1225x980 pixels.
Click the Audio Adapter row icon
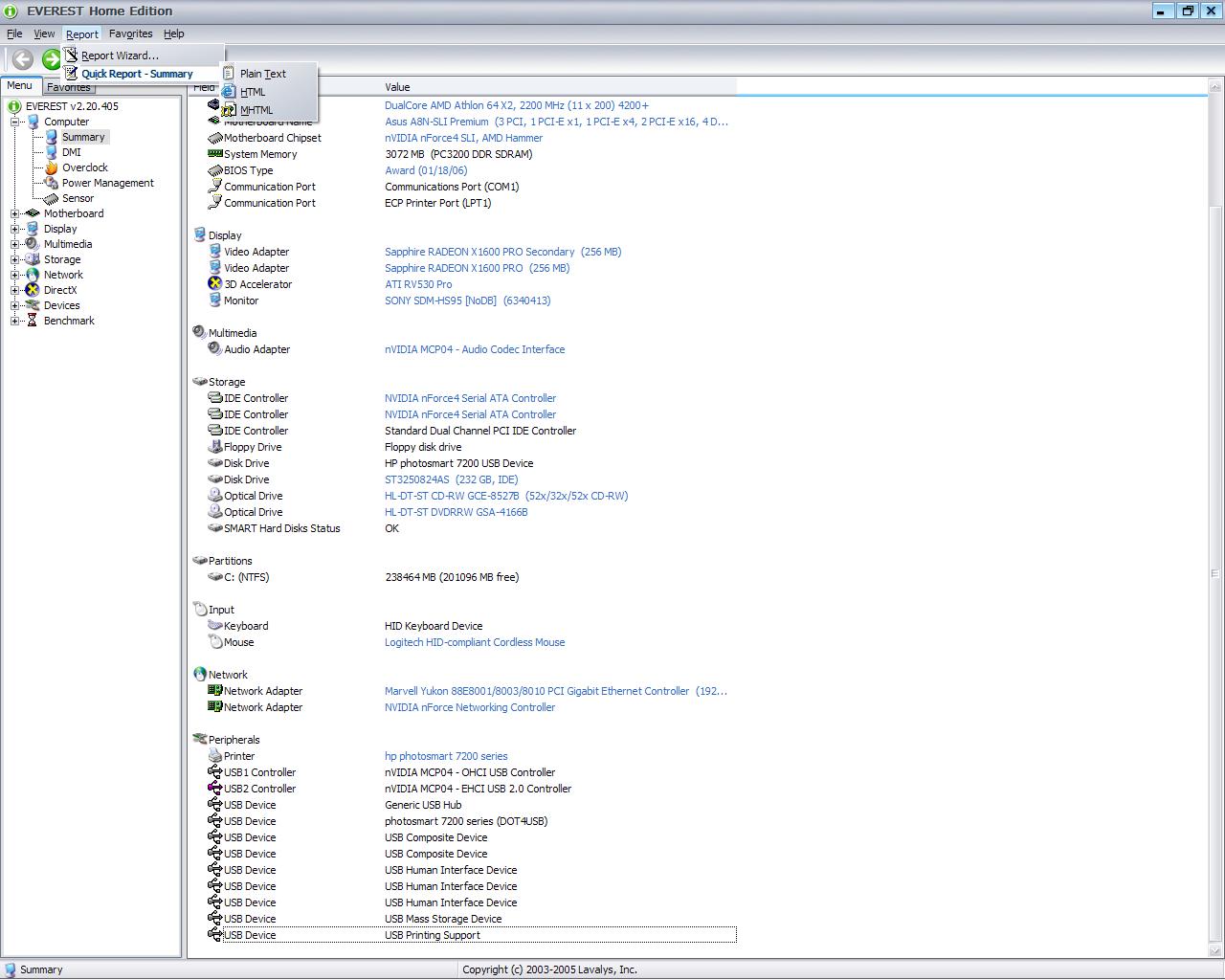[x=214, y=349]
